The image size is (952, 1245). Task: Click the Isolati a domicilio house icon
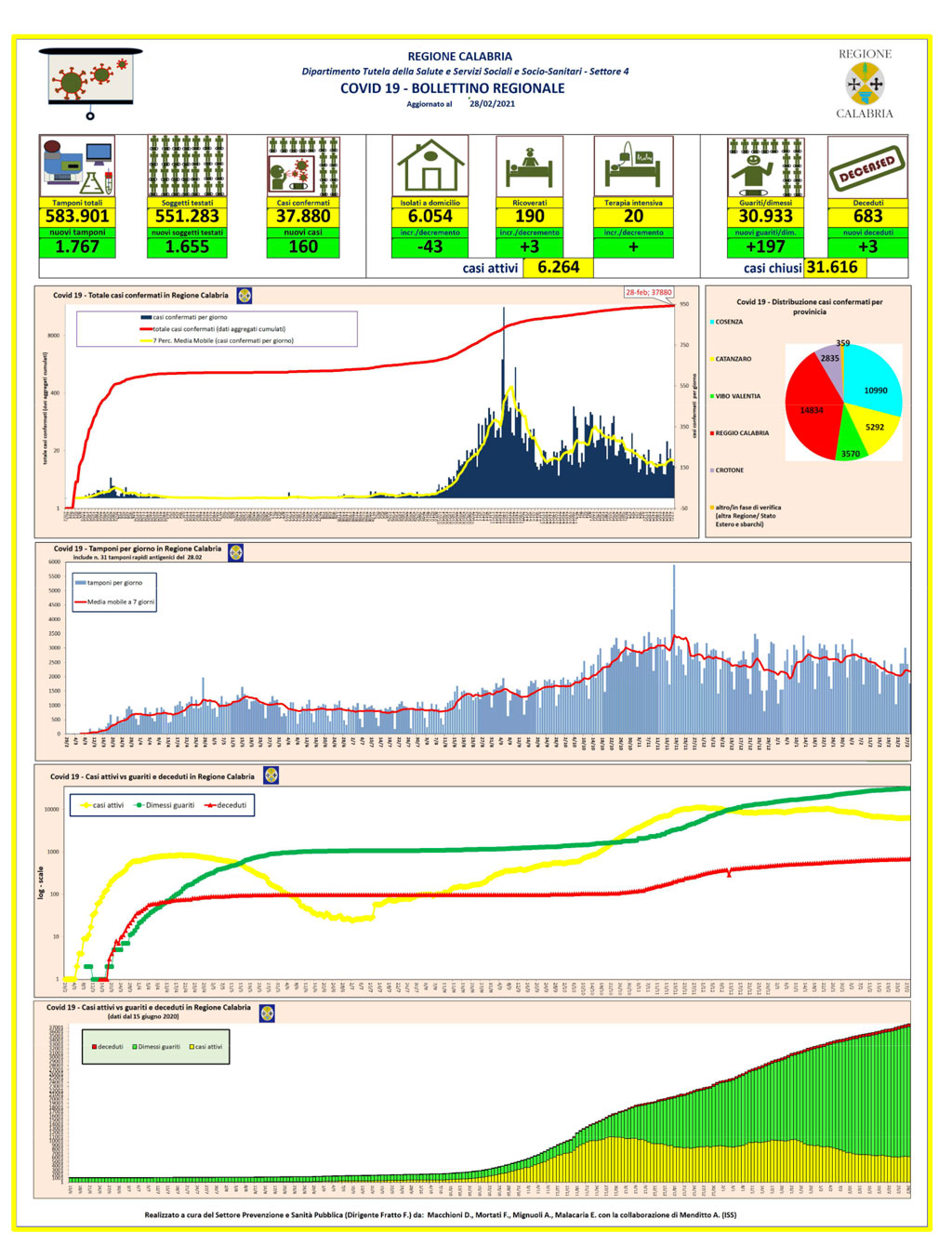430,166
